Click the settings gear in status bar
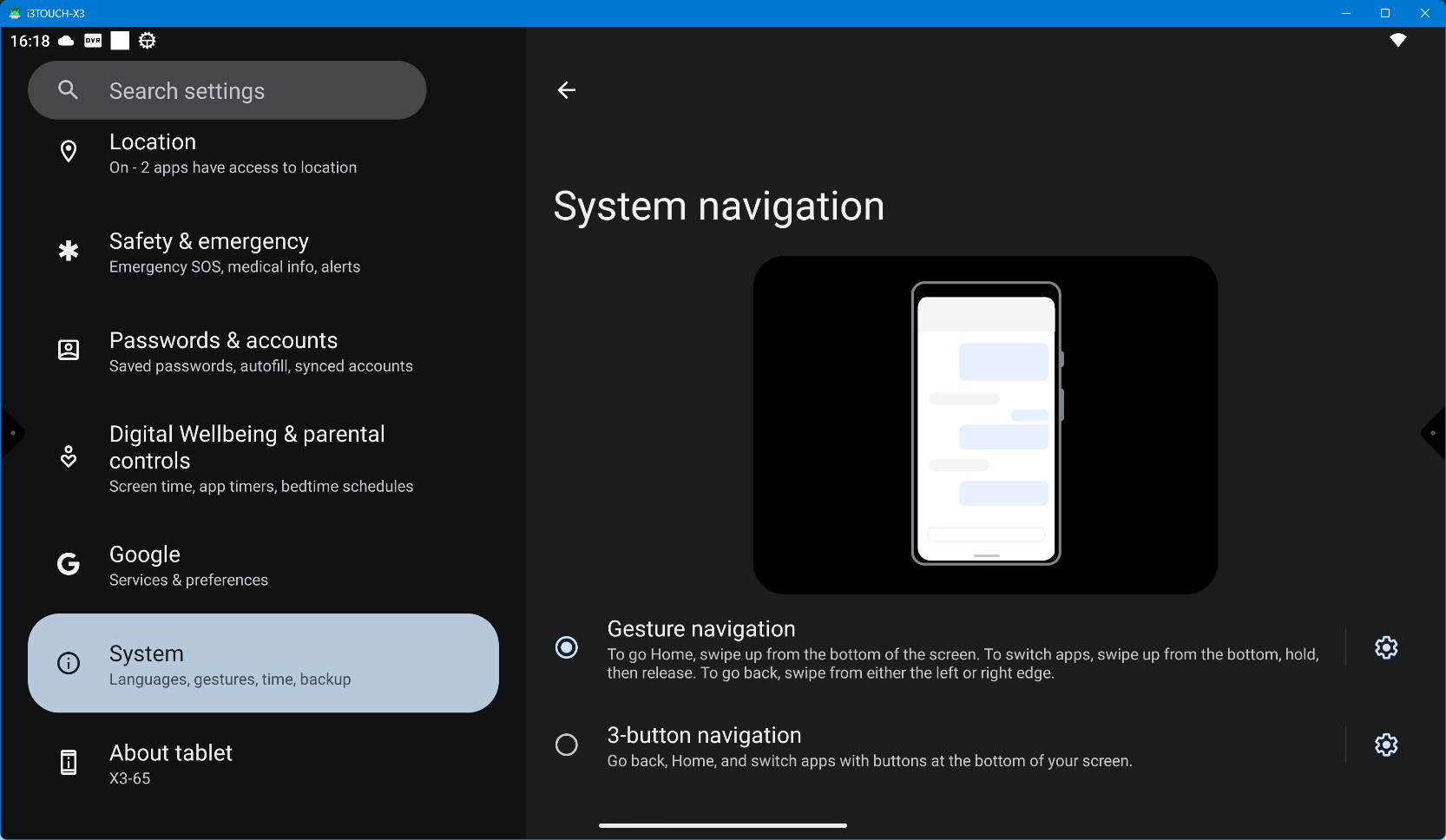The width and height of the screenshot is (1446, 840). [148, 41]
